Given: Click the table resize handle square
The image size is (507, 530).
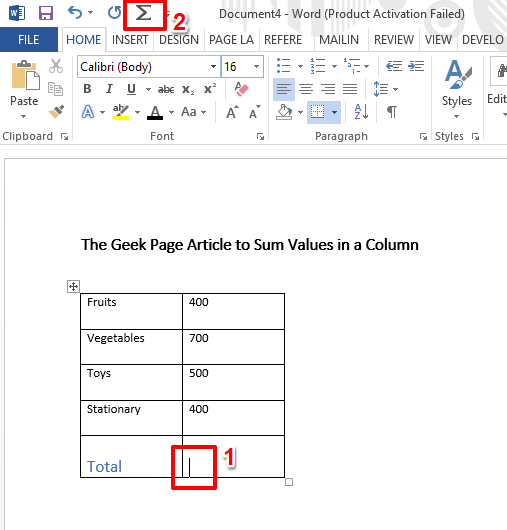Looking at the screenshot, I should pos(289,482).
